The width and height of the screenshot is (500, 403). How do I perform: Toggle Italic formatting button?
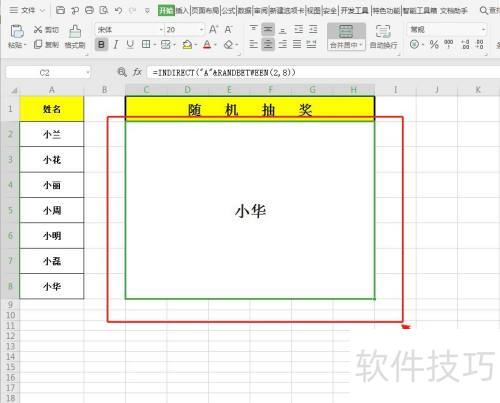116,44
